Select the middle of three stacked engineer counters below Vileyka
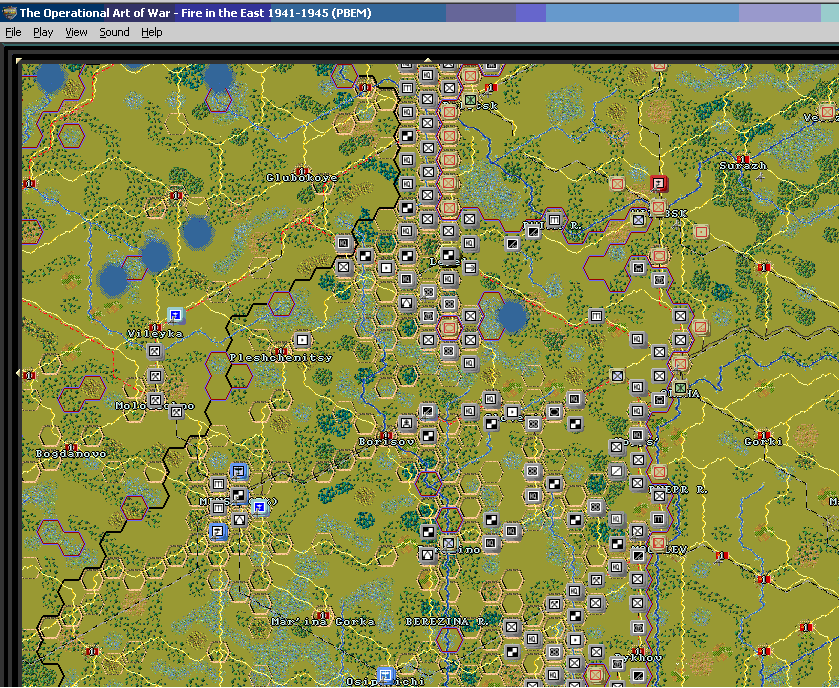 coord(155,376)
